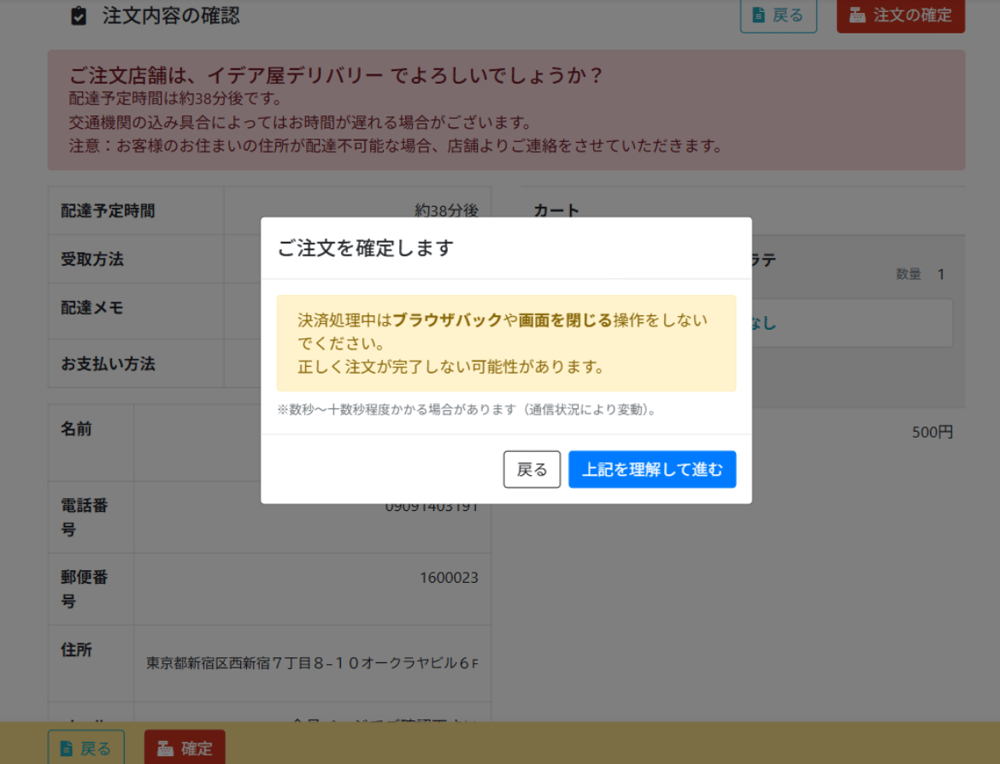Viewport: 1000px width, 764px height.
Task: Click the 電話番号 value 09091403191
Action: (433, 505)
